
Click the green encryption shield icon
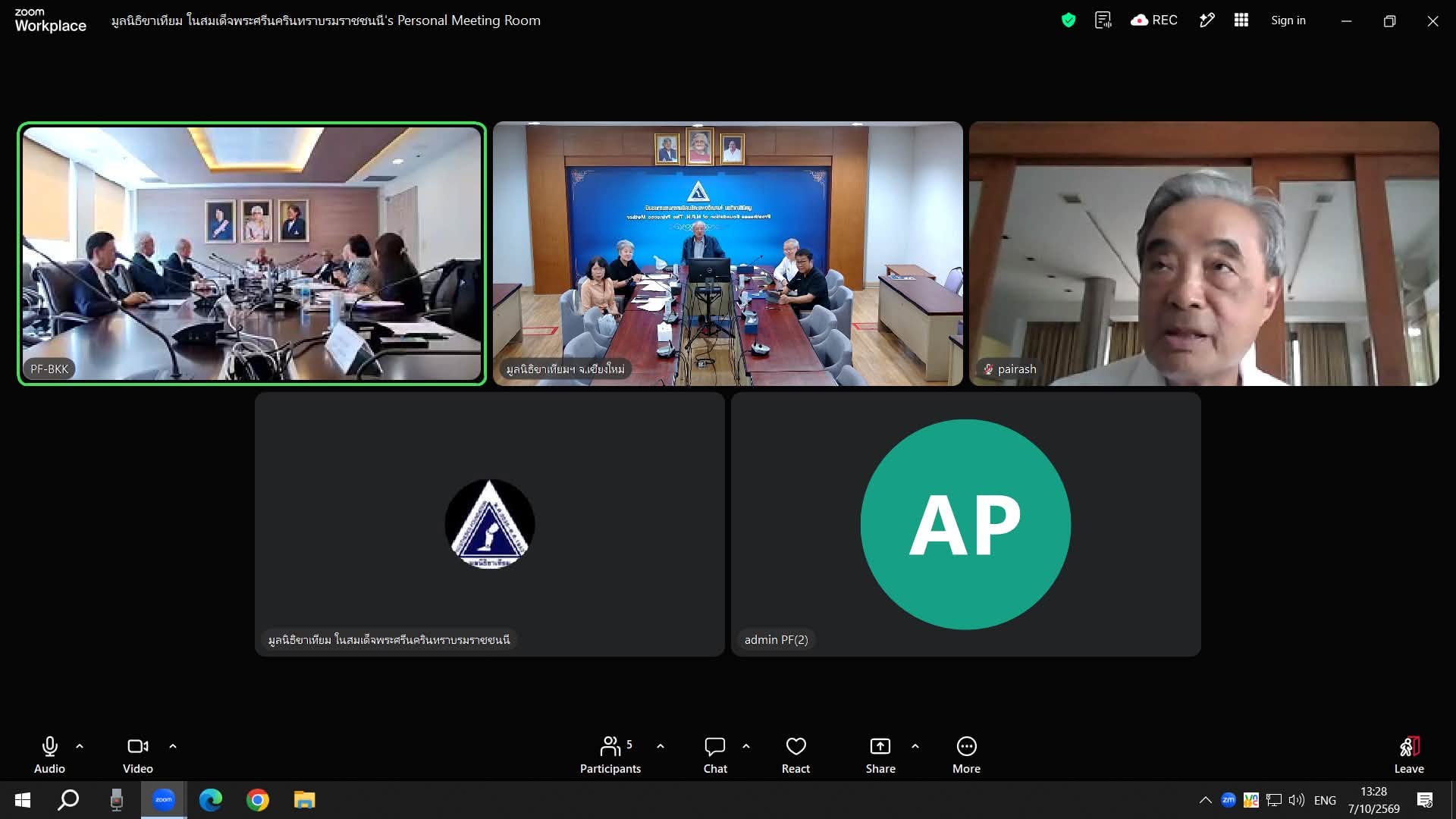click(x=1068, y=20)
